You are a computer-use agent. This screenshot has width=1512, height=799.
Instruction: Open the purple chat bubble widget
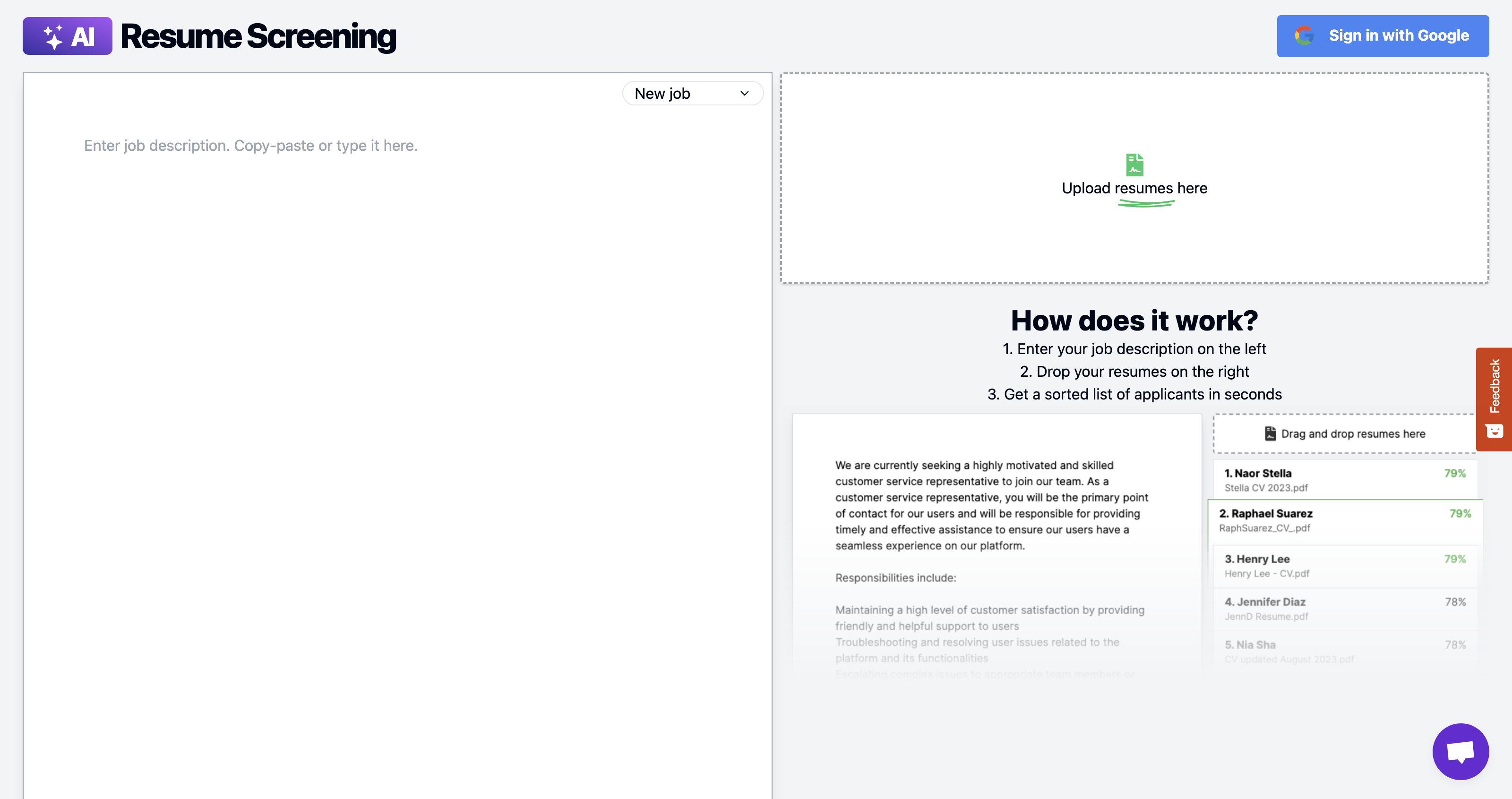click(1460, 751)
